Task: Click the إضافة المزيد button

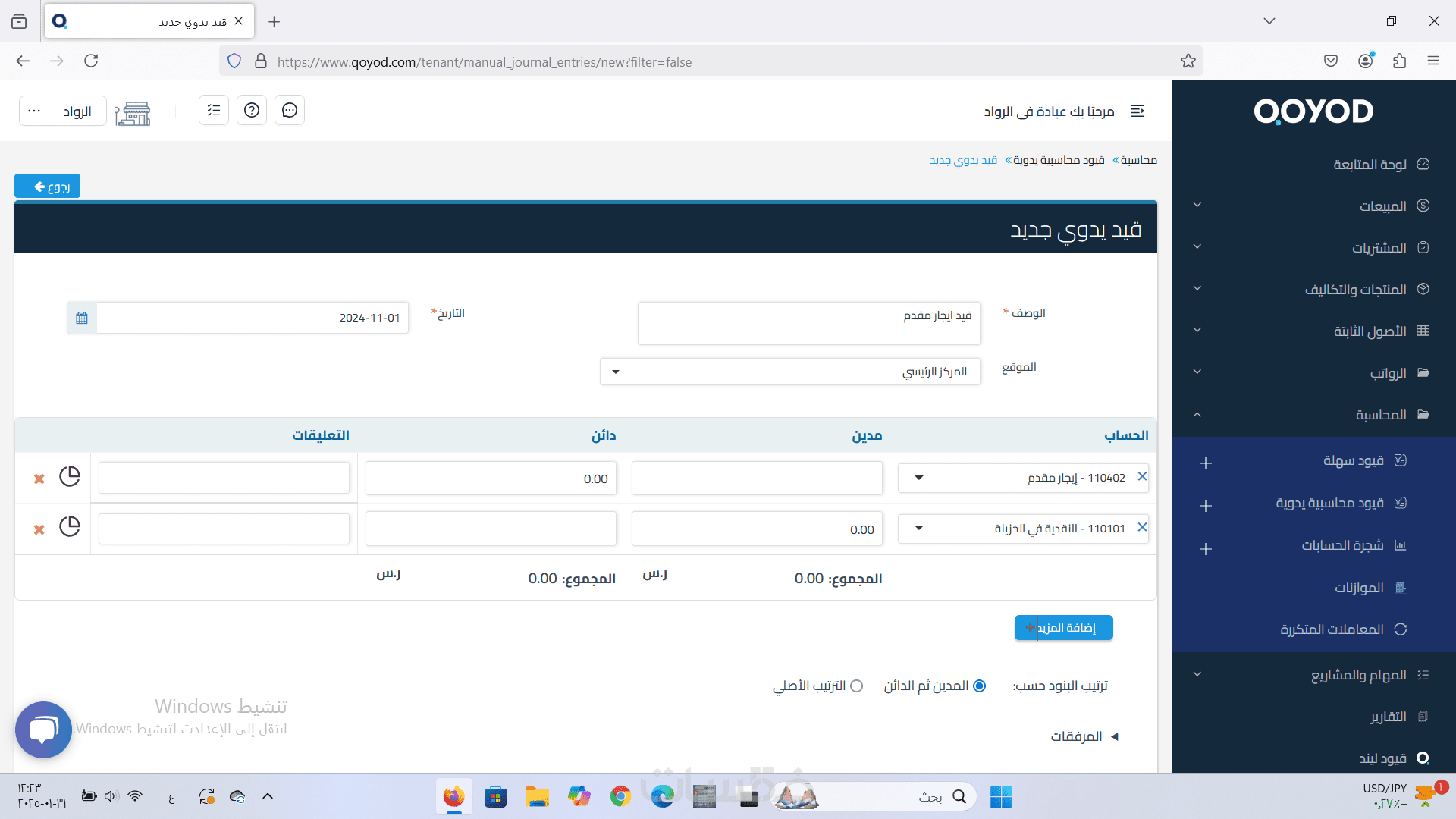Action: pos(1063,628)
